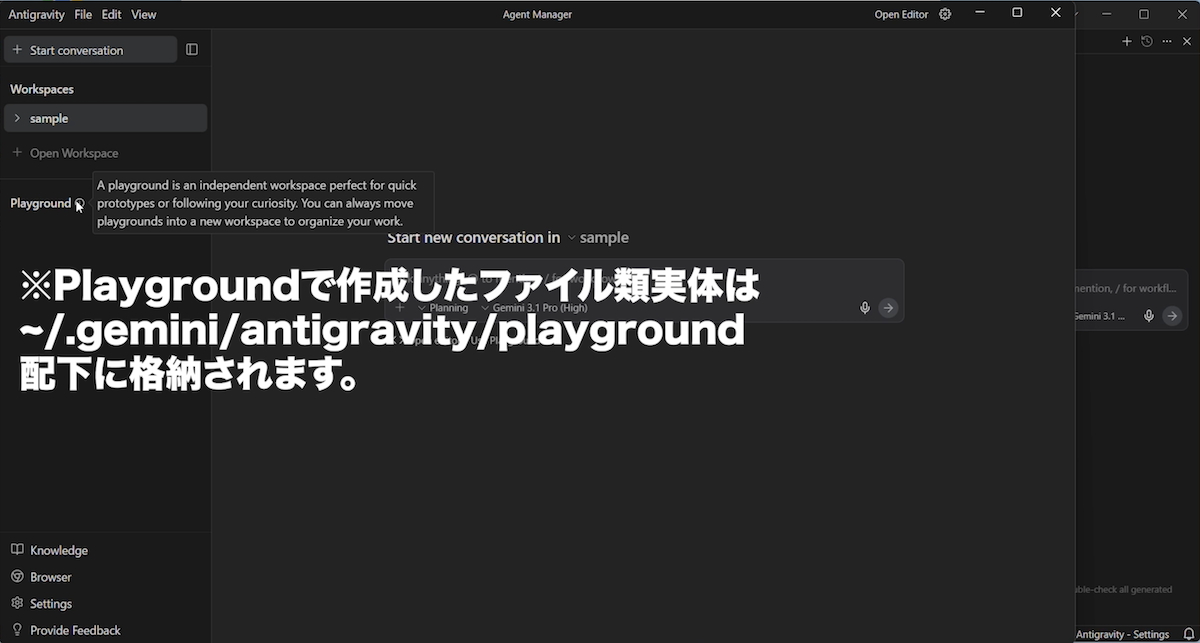This screenshot has height=643, width=1200.
Task: Click Provide Feedback in the sidebar
Action: coord(75,630)
